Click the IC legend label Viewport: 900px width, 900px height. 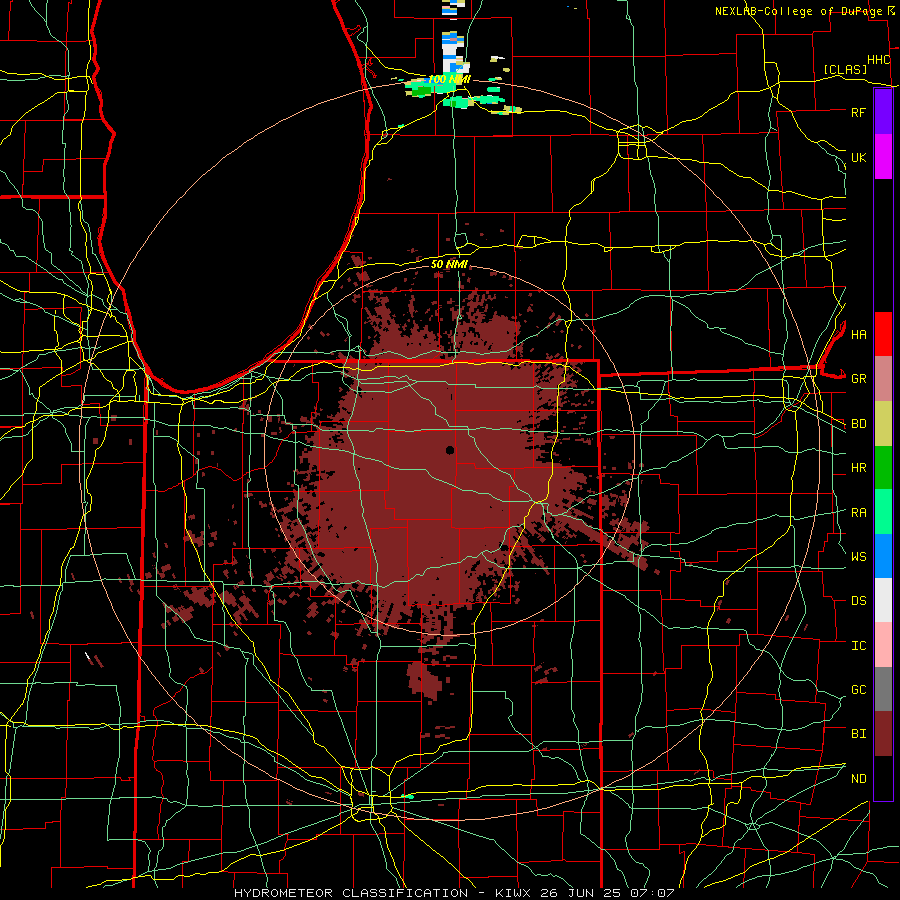858,646
